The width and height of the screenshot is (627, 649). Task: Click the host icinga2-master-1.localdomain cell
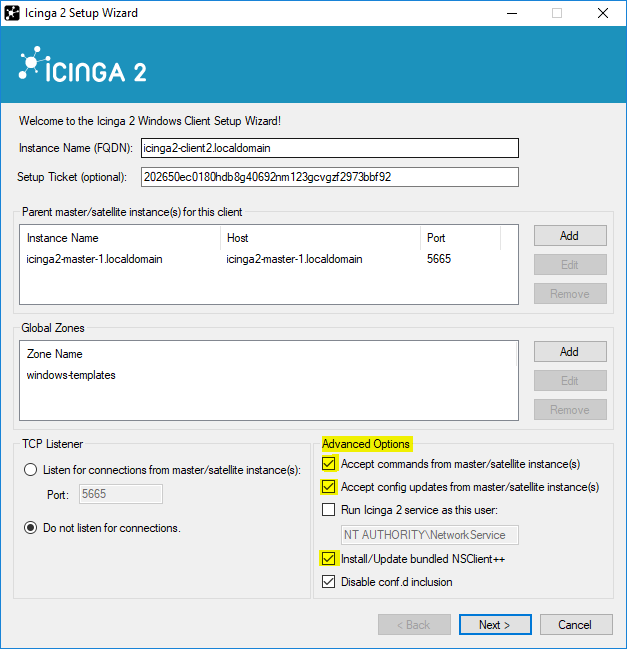click(x=294, y=259)
